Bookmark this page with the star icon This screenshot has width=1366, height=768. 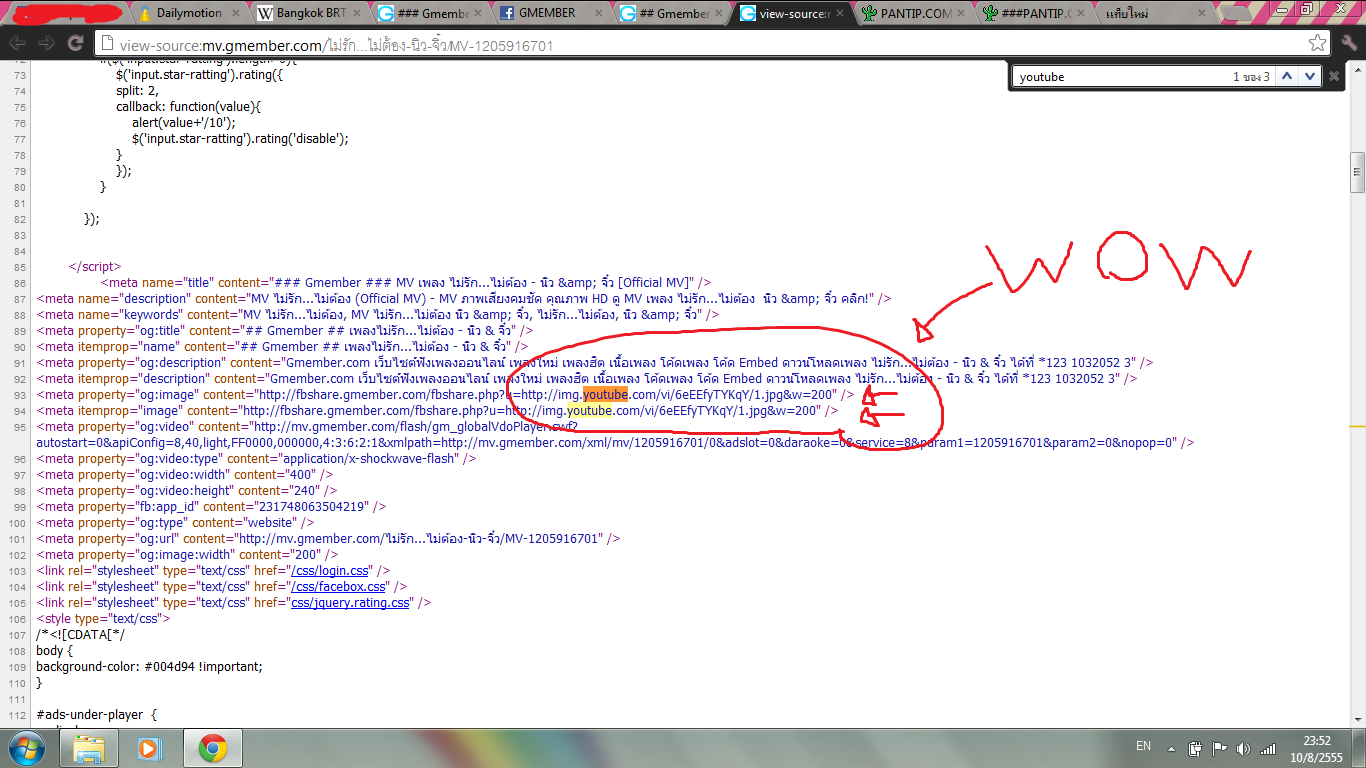1317,44
